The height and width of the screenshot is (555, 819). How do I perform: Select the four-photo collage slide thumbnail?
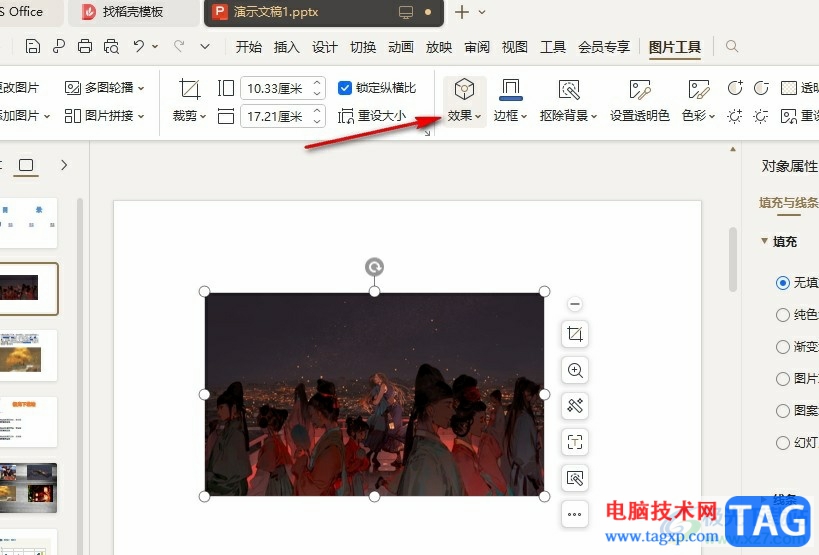pos(27,487)
